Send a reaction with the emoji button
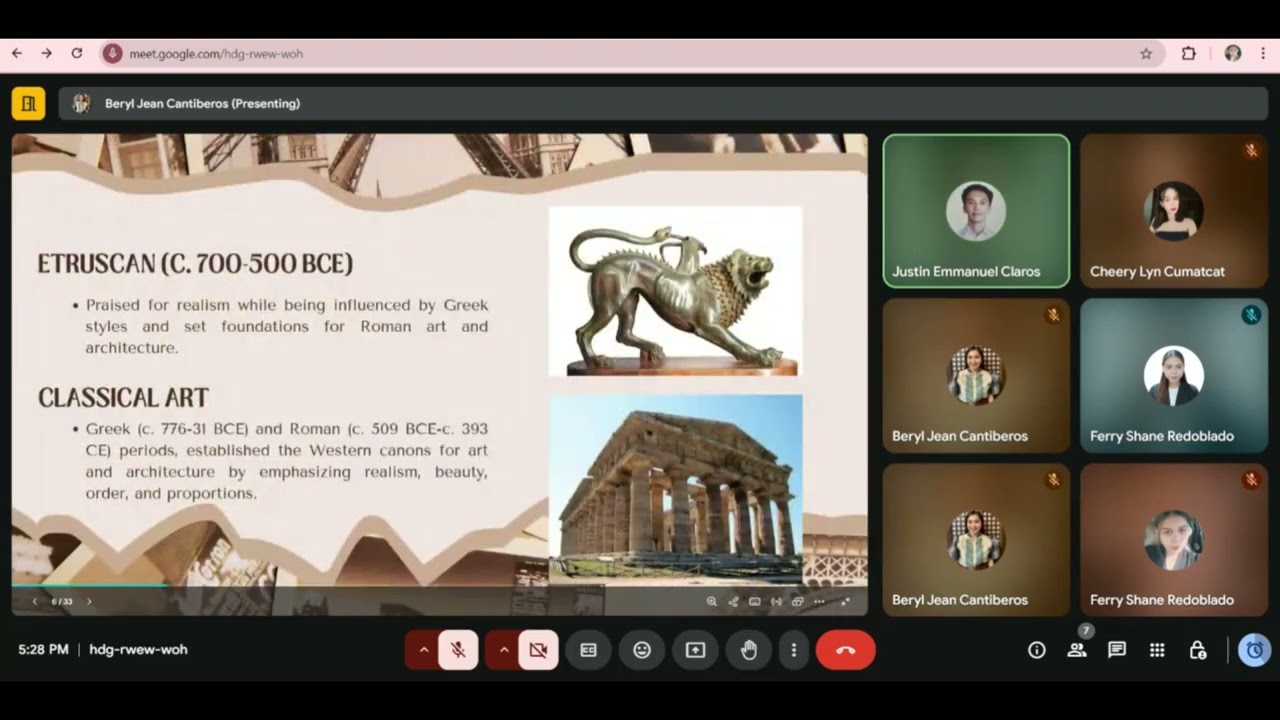 (642, 650)
